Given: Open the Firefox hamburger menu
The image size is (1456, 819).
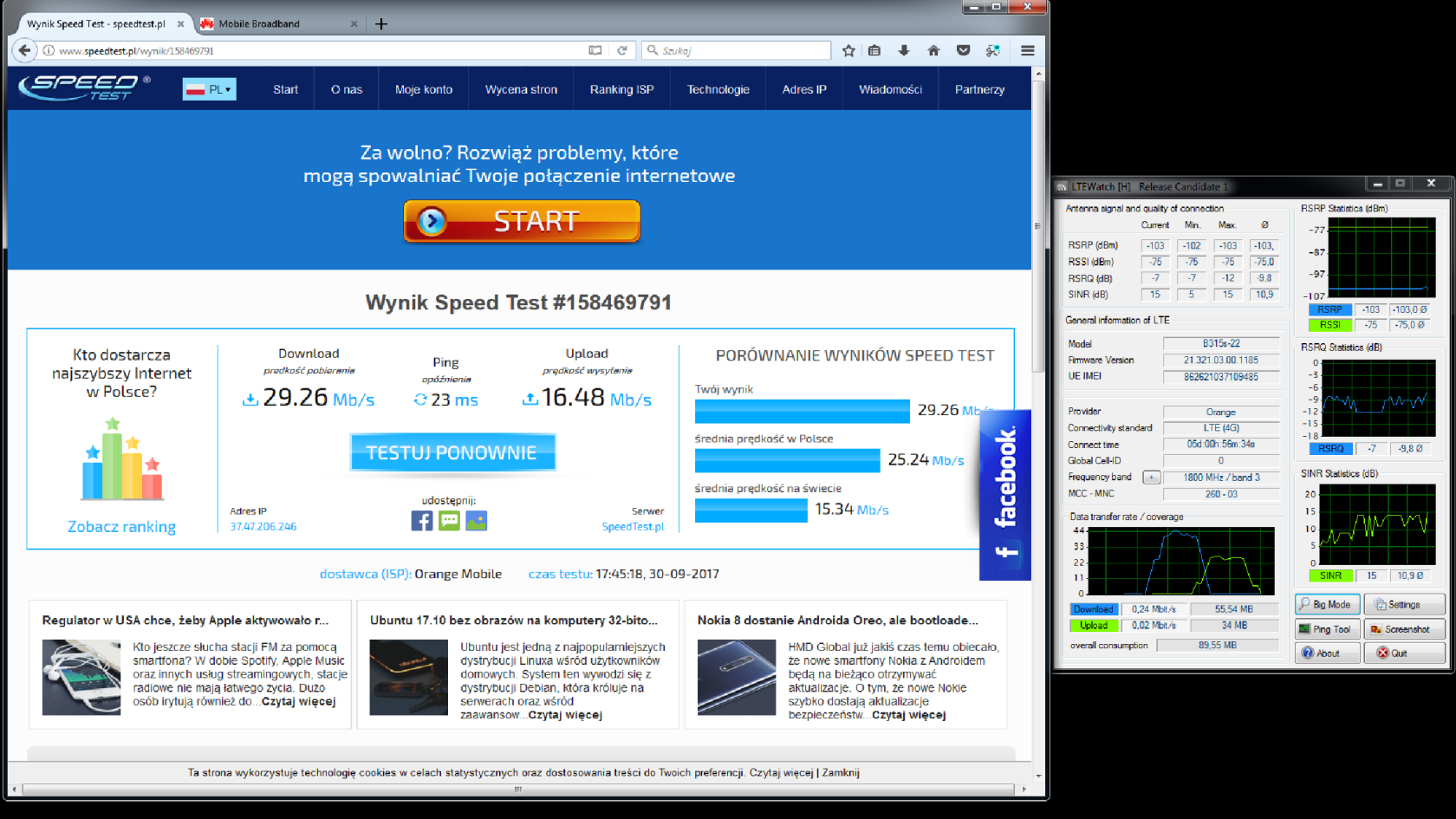Looking at the screenshot, I should 1028,50.
